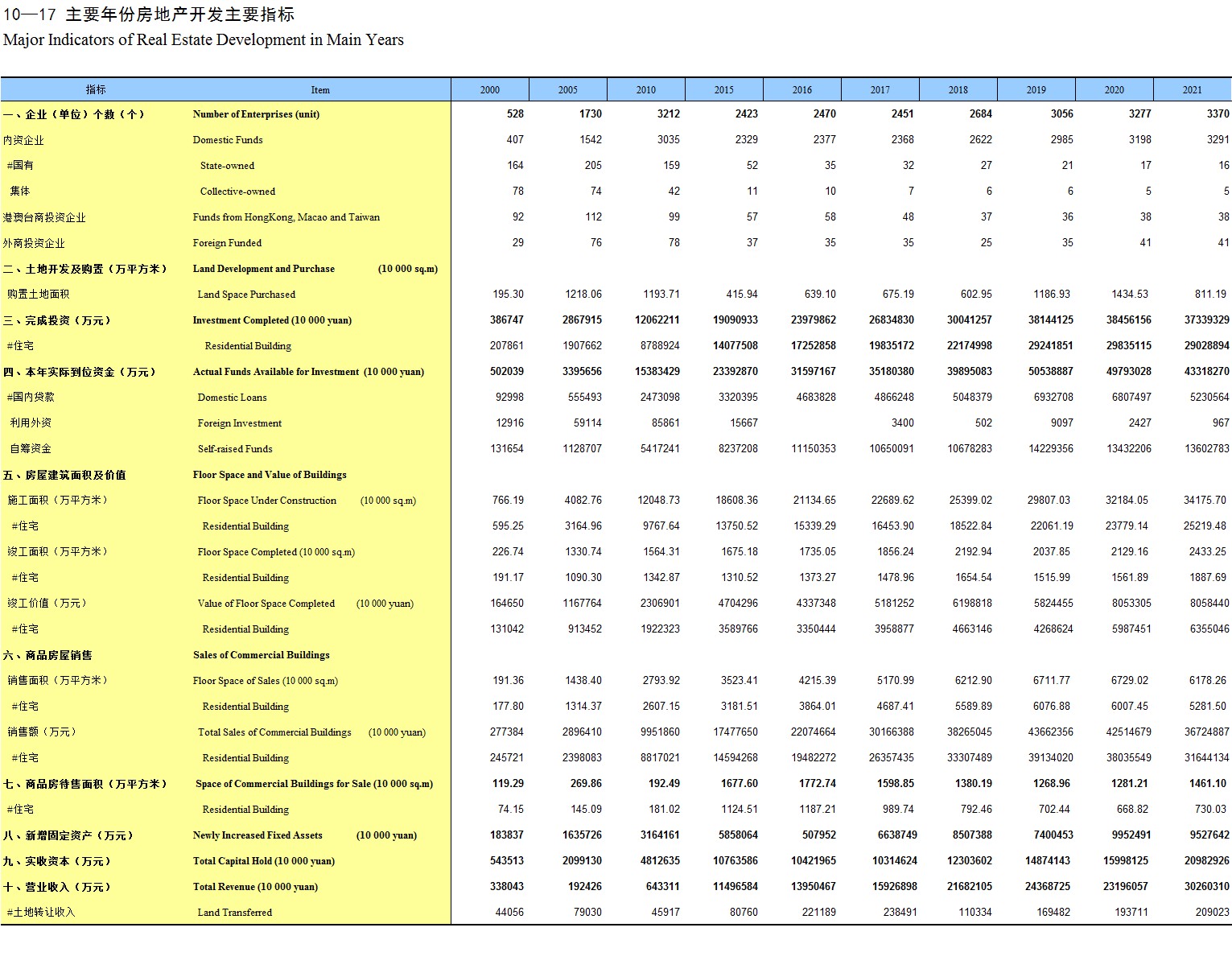Select the 'Self-raised Funds' row label
Image resolution: width=1232 pixels, height=977 pixels.
coord(235,449)
